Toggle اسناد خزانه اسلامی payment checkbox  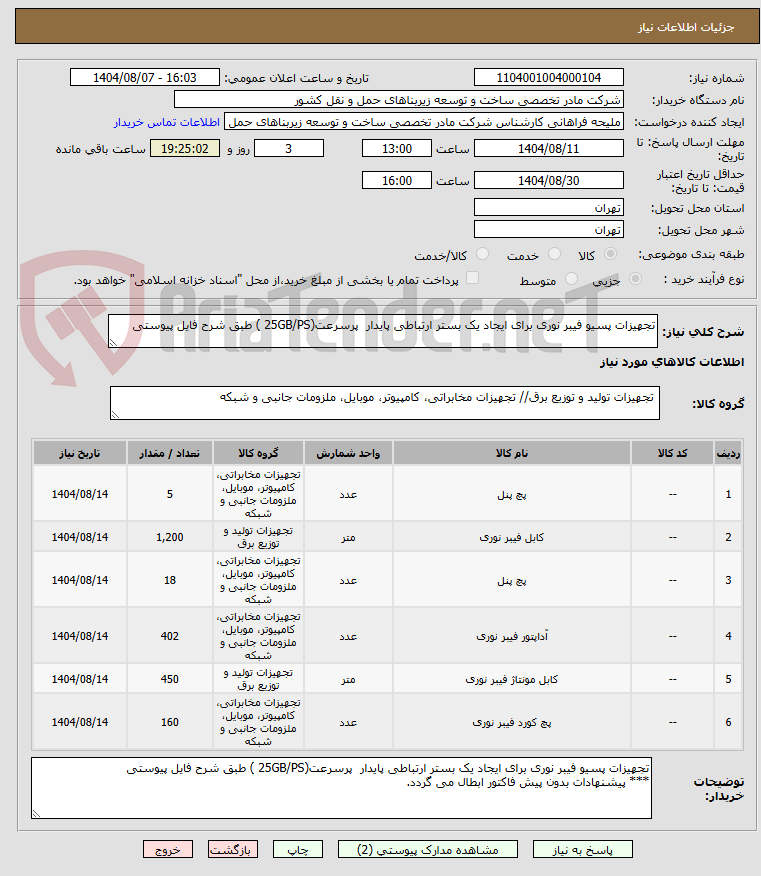pyautogui.click(x=473, y=278)
